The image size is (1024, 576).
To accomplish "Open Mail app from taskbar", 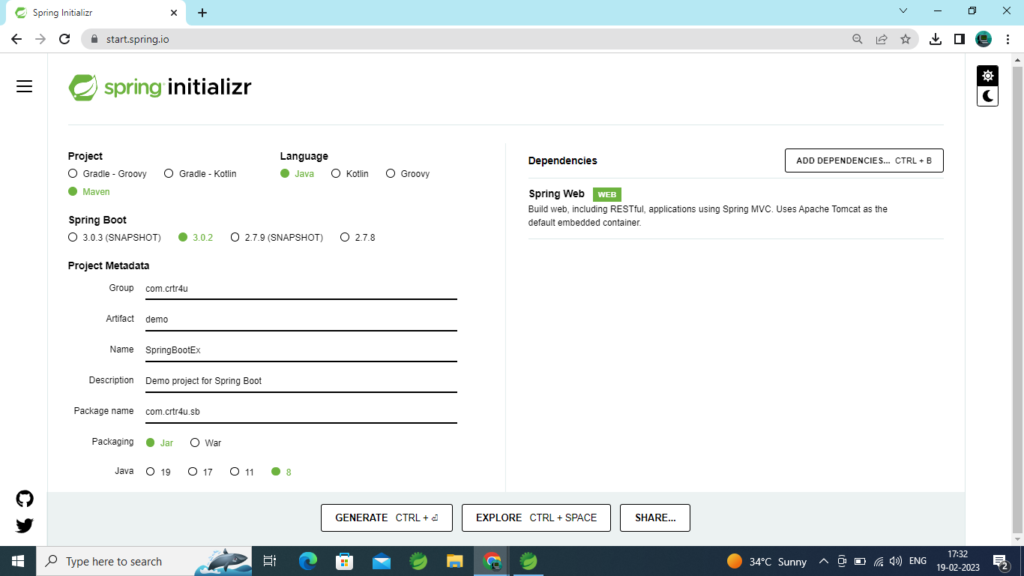I will [381, 561].
